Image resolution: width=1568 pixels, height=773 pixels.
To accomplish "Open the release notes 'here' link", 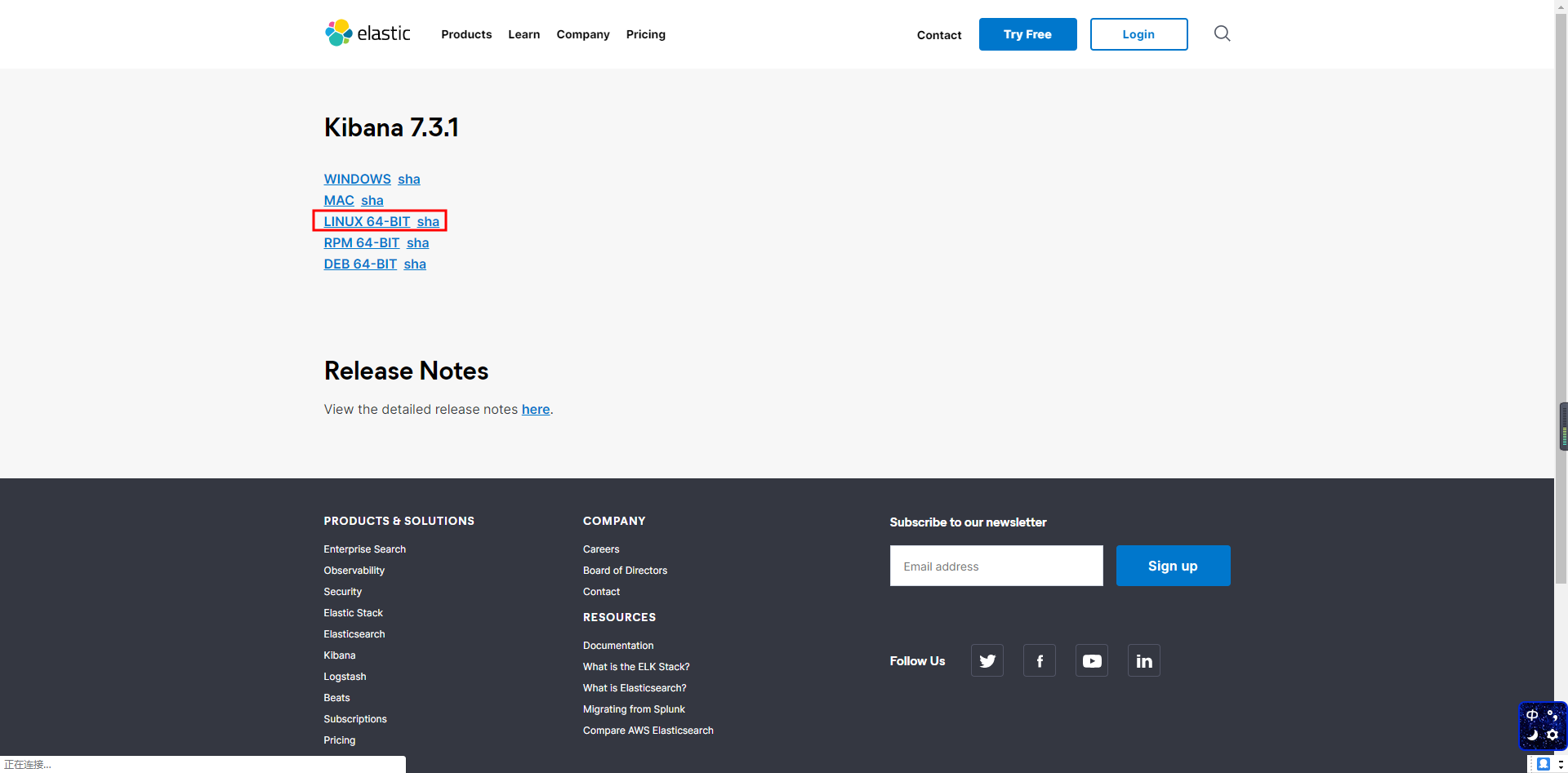I will (x=536, y=409).
